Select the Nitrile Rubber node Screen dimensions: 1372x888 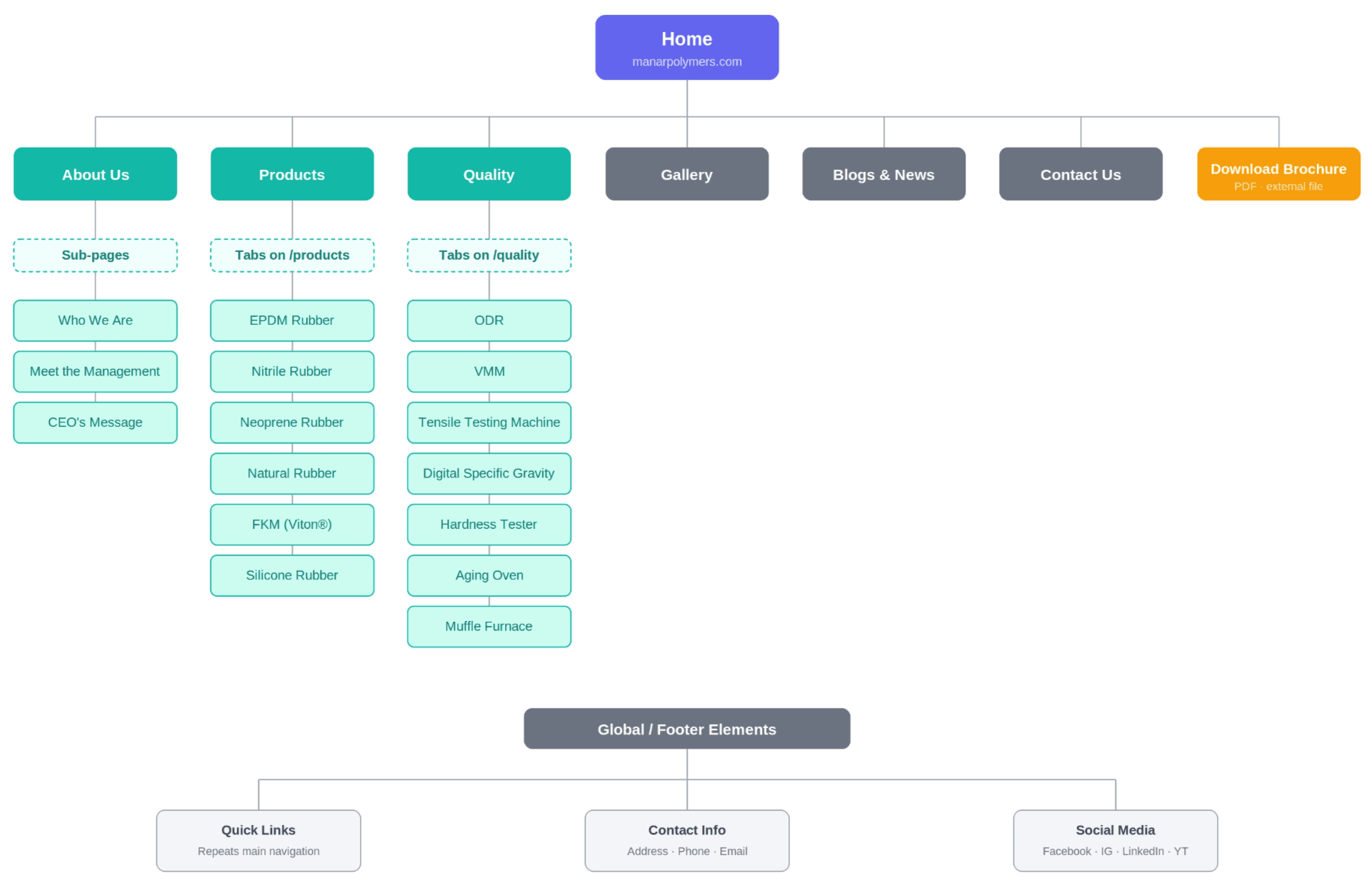tap(292, 372)
